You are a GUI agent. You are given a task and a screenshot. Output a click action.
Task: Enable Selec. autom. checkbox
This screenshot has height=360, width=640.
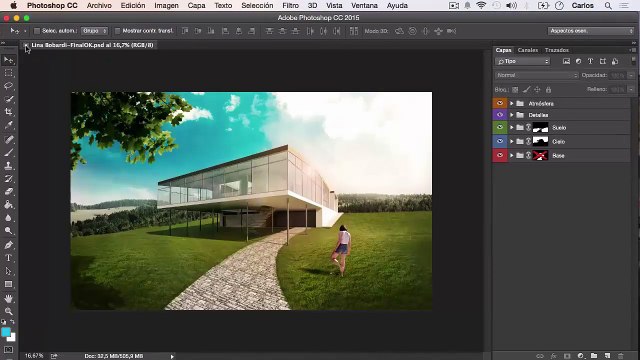coord(37,31)
